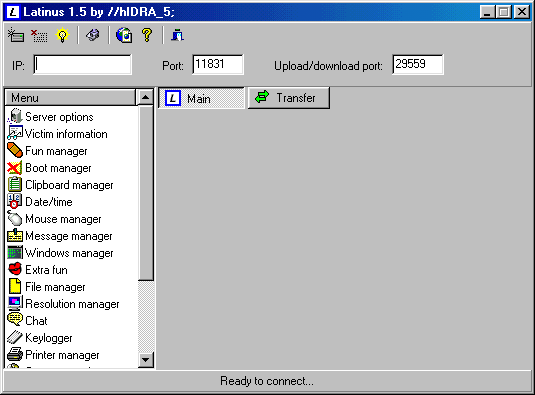Click the globe icon in the toolbar
This screenshot has width=535, height=395.
(x=124, y=35)
